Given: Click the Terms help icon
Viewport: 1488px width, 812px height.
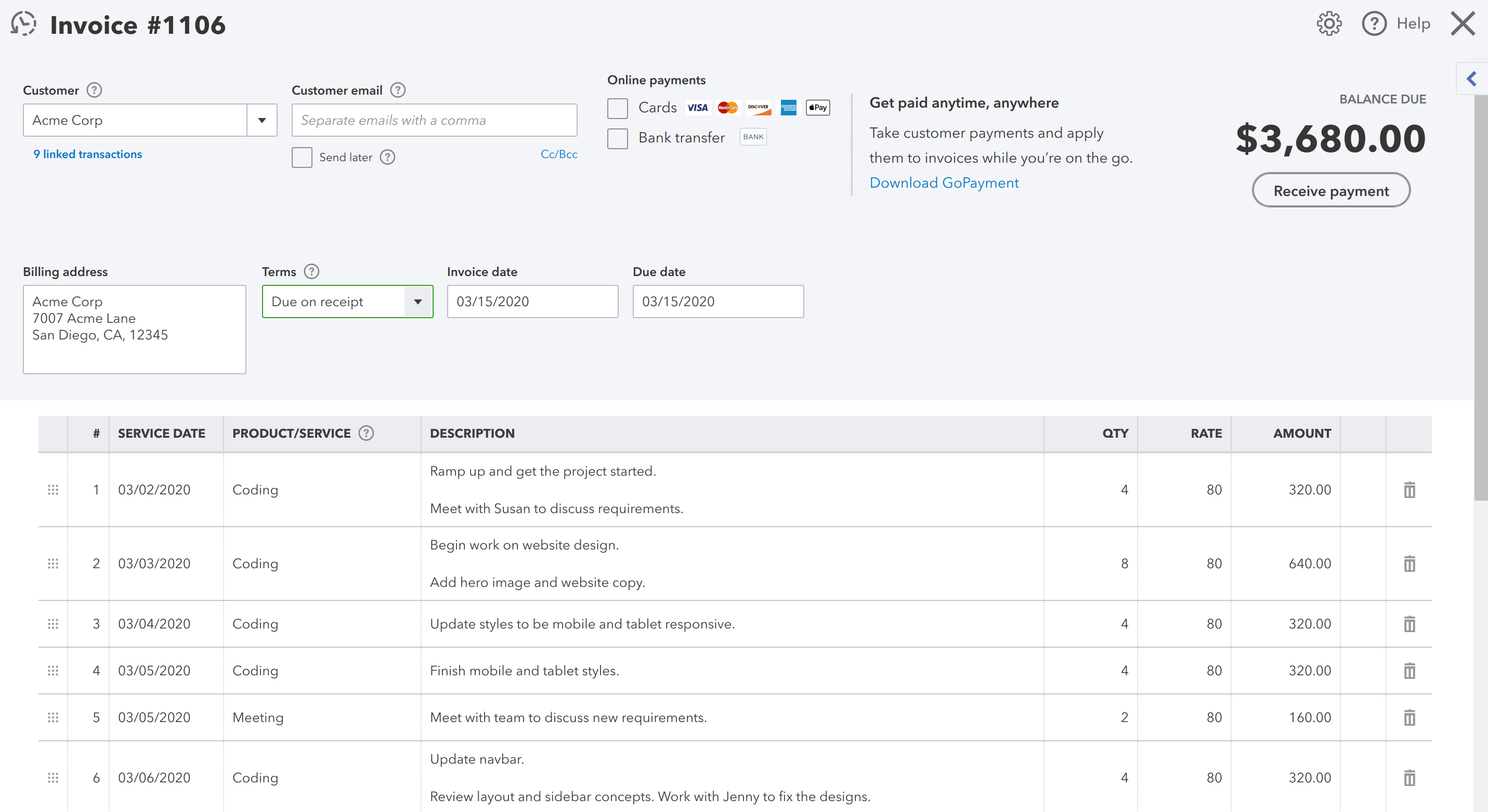Looking at the screenshot, I should click(x=311, y=271).
